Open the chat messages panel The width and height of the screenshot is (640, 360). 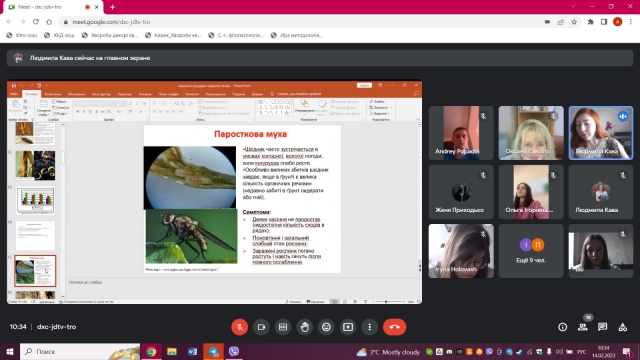point(602,327)
